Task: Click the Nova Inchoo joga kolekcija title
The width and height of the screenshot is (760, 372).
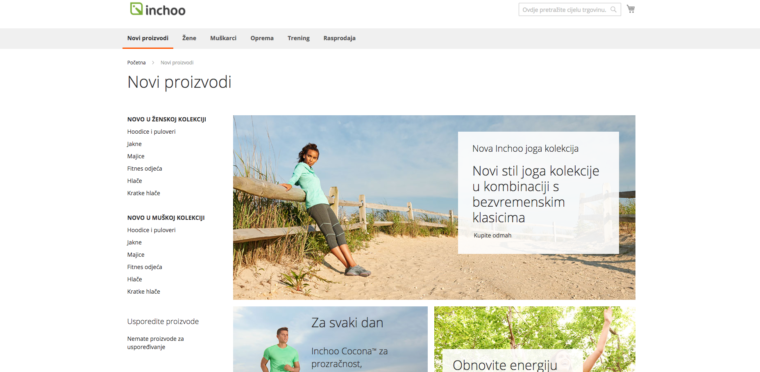Action: coord(525,148)
